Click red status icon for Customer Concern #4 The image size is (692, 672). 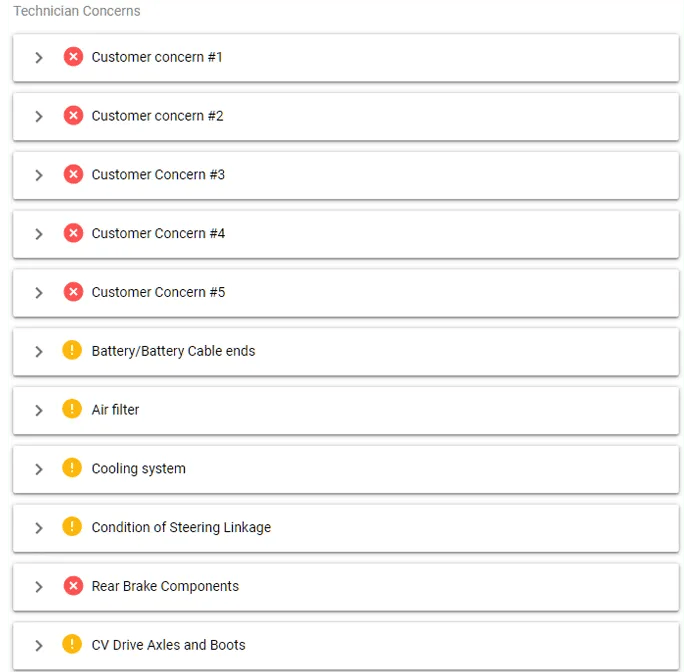click(x=73, y=233)
